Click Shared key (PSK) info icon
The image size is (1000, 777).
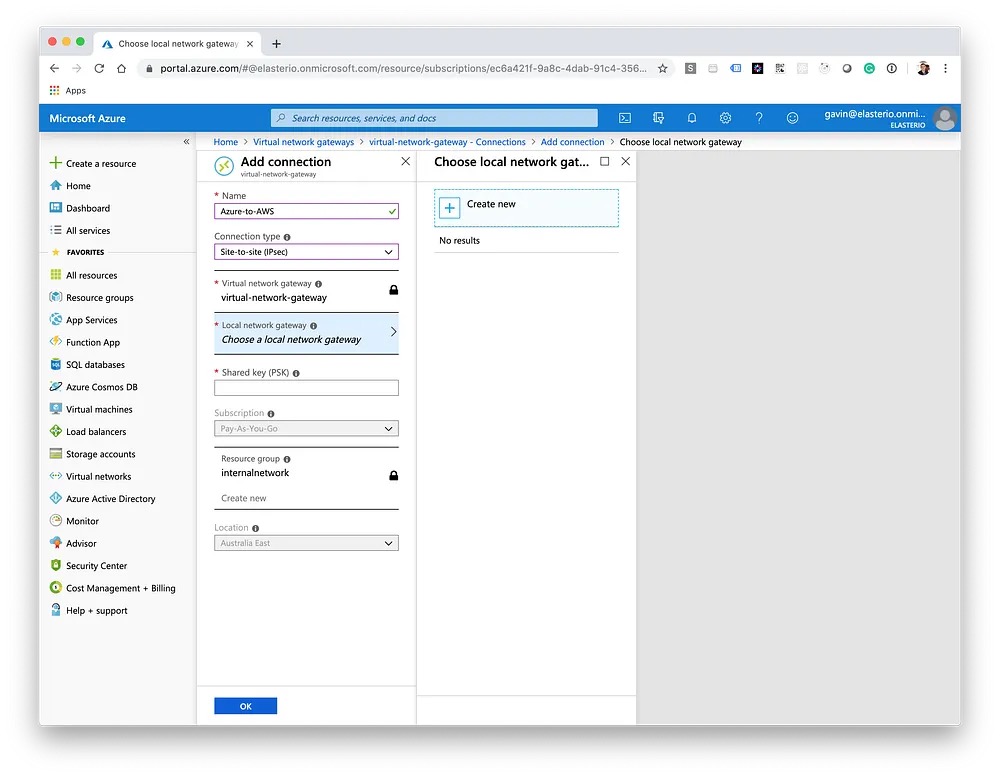click(x=296, y=373)
